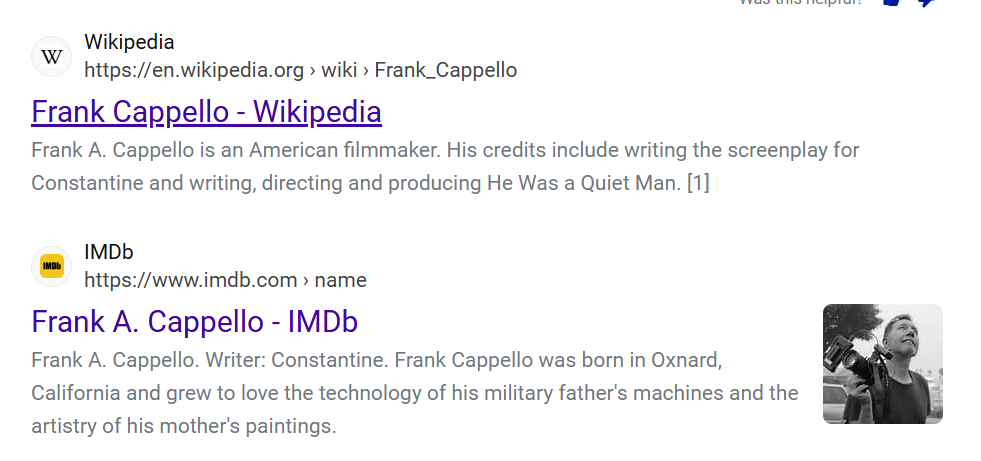This screenshot has width=981, height=461.
Task: Click the 'Frank_Cappello' breadcrumb segment
Action: (445, 70)
